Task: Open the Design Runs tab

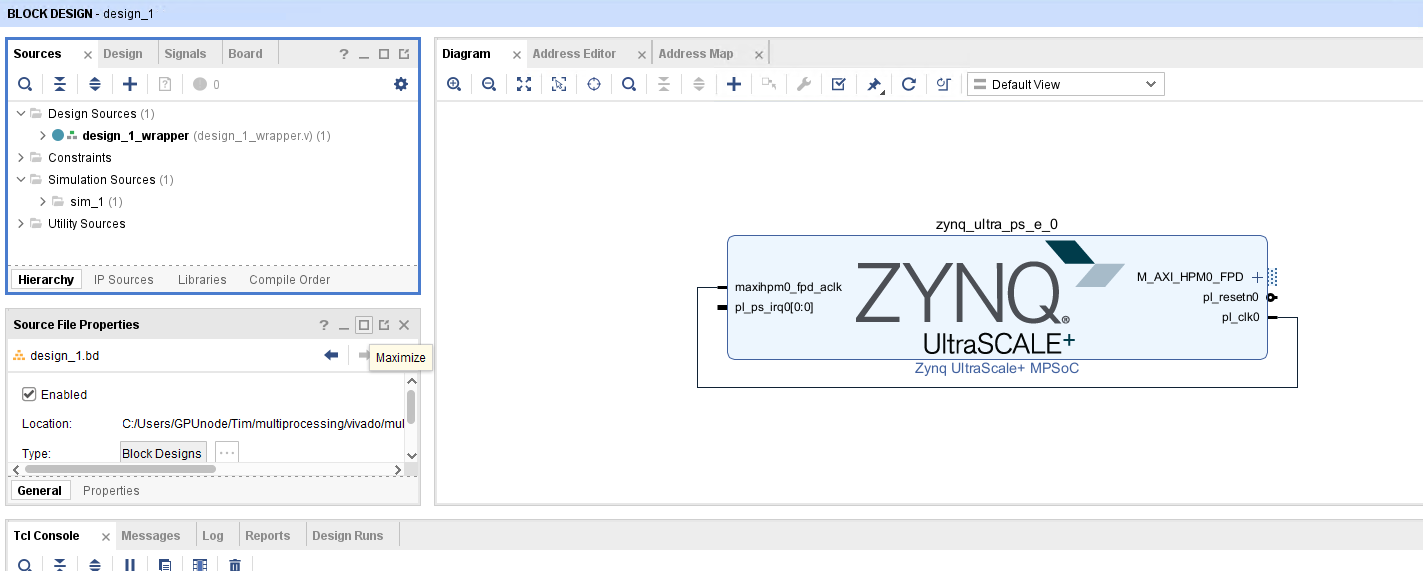Action: 348,536
